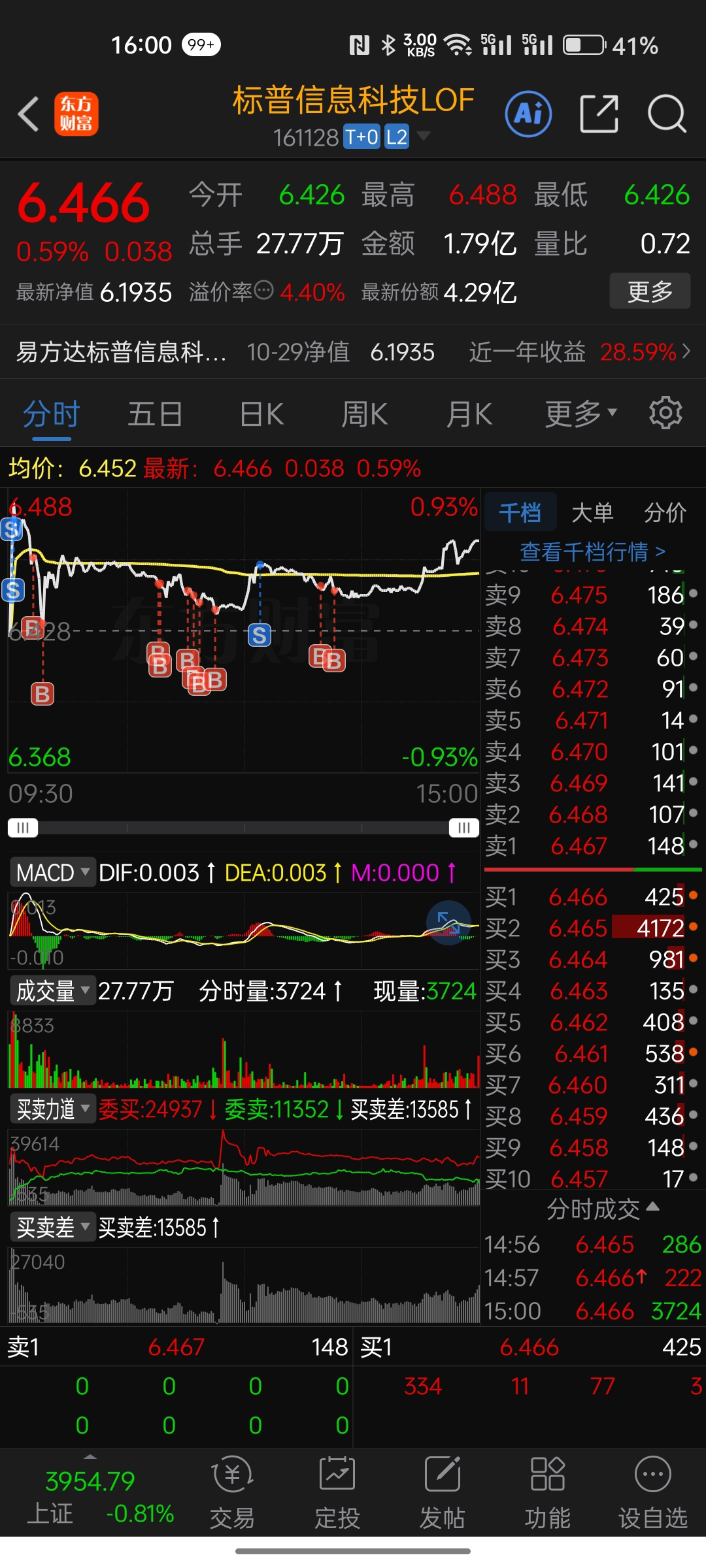Tap the lowest B marker near open

click(x=42, y=694)
